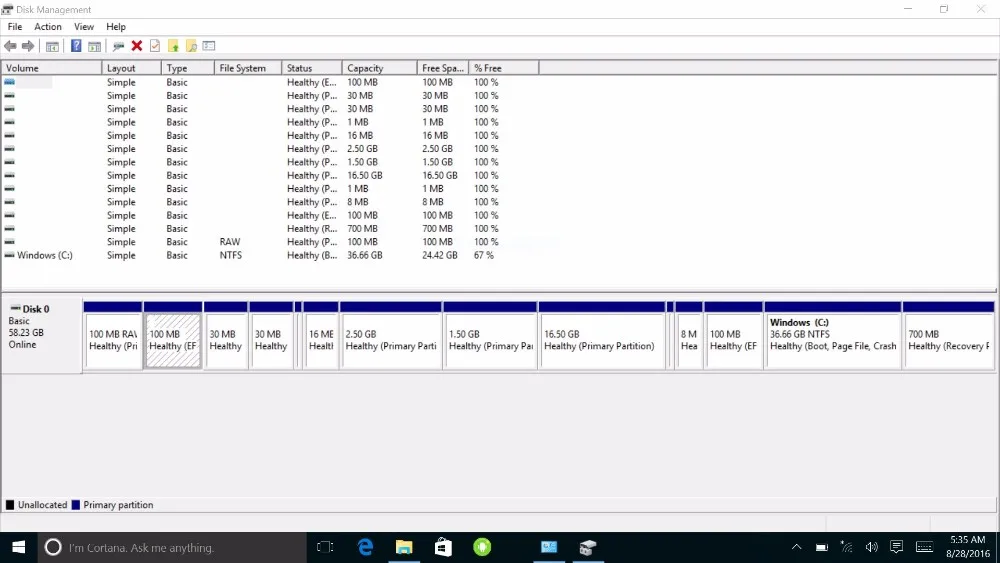1000x563 pixels.
Task: Click the drive icon of the RAW volume row
Action: [9, 242]
